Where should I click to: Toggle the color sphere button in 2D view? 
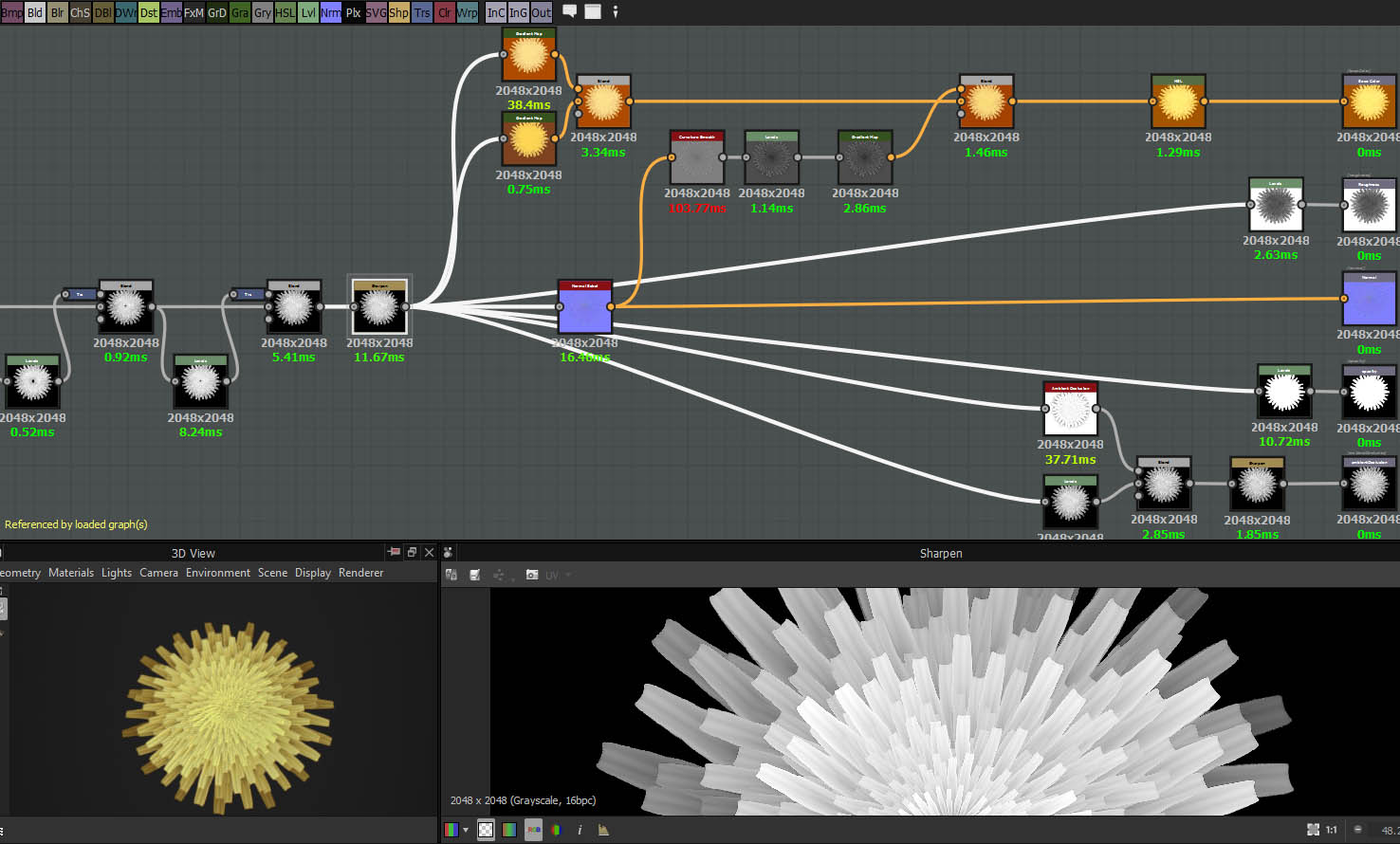pyautogui.click(x=557, y=830)
